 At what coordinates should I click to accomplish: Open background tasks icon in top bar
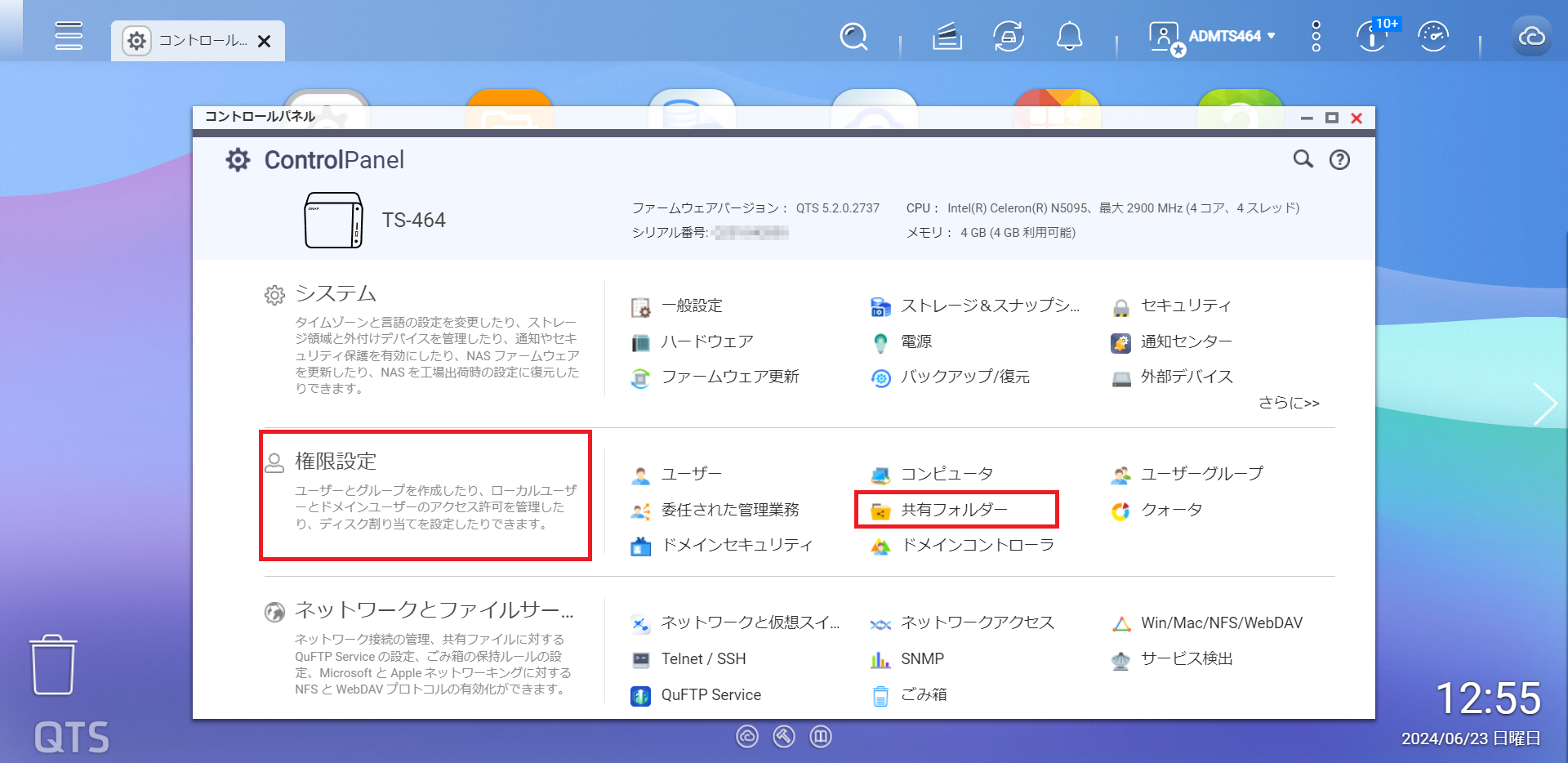point(947,36)
